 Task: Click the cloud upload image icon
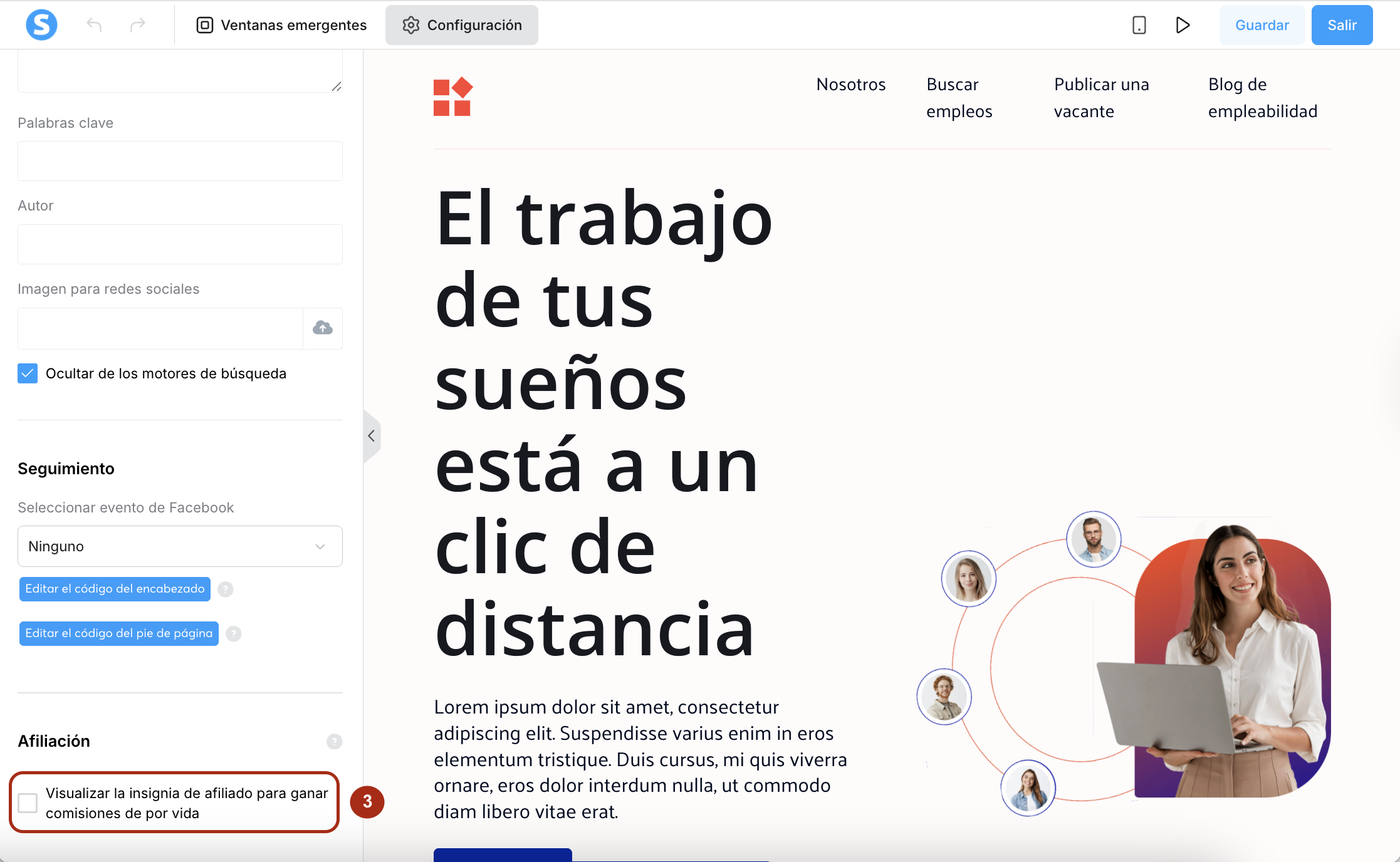323,328
